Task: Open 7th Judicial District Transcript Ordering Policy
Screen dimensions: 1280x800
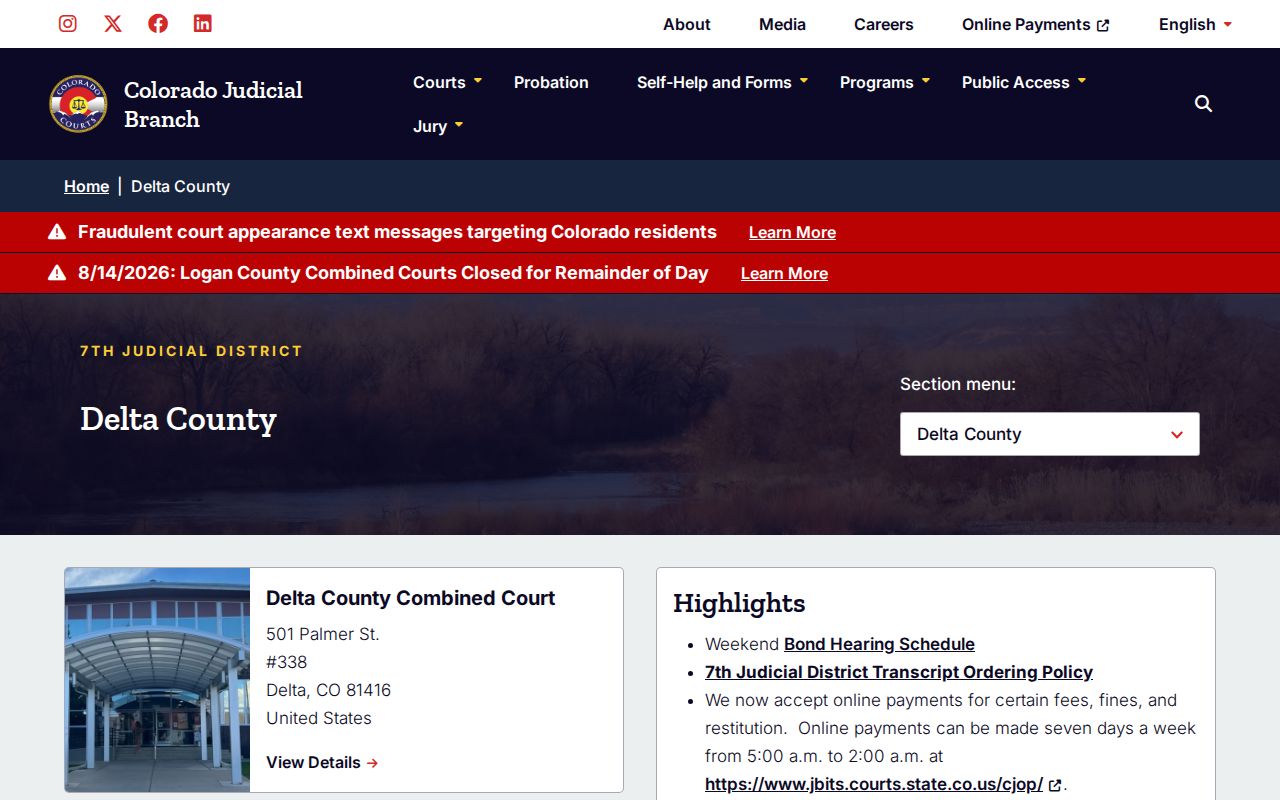Action: (x=899, y=672)
